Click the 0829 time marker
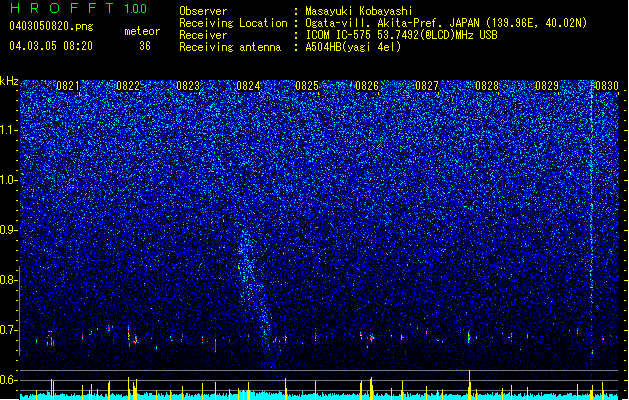Screen dimensions: 629x400 click(547, 86)
